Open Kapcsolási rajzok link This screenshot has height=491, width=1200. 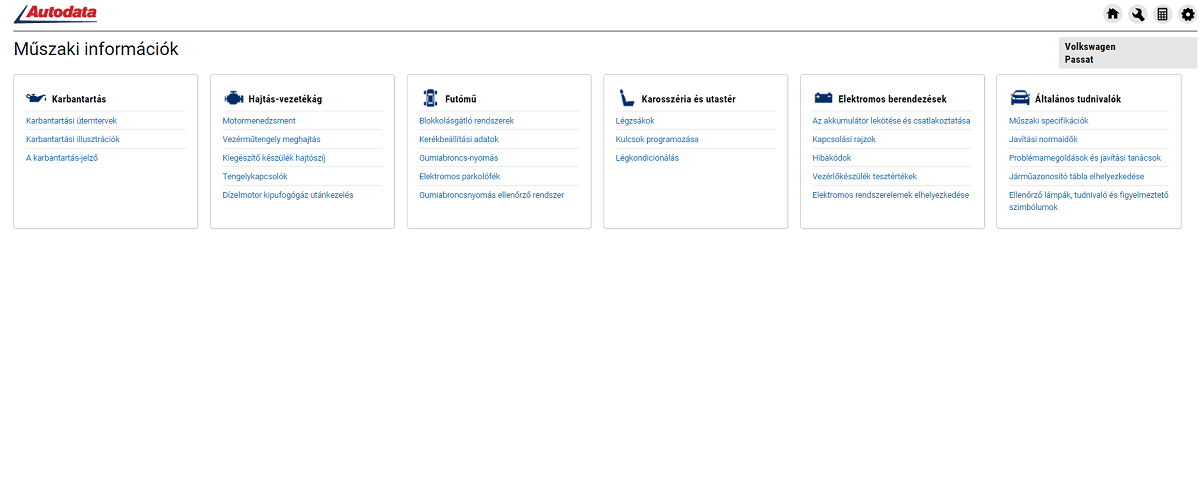[x=843, y=139]
